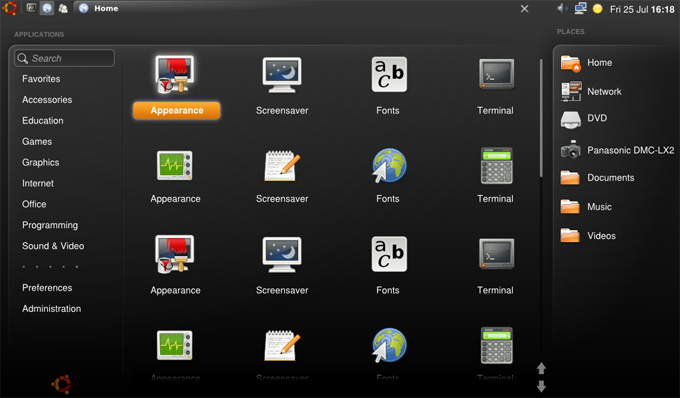
Task: Open the network connection tray icon
Action: click(x=580, y=8)
